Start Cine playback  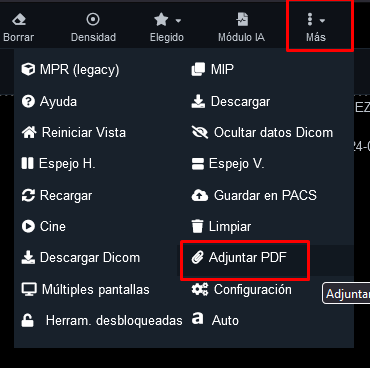point(44,226)
